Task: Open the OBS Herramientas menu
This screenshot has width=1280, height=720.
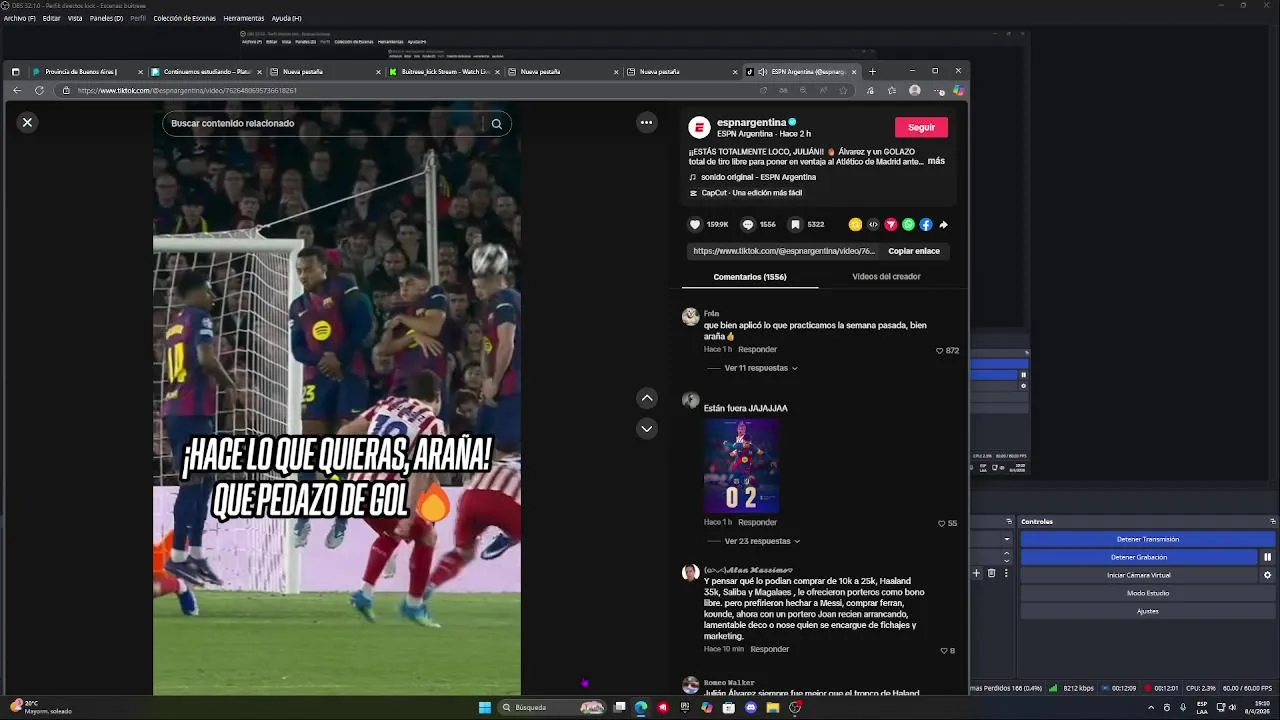Action: click(x=243, y=18)
